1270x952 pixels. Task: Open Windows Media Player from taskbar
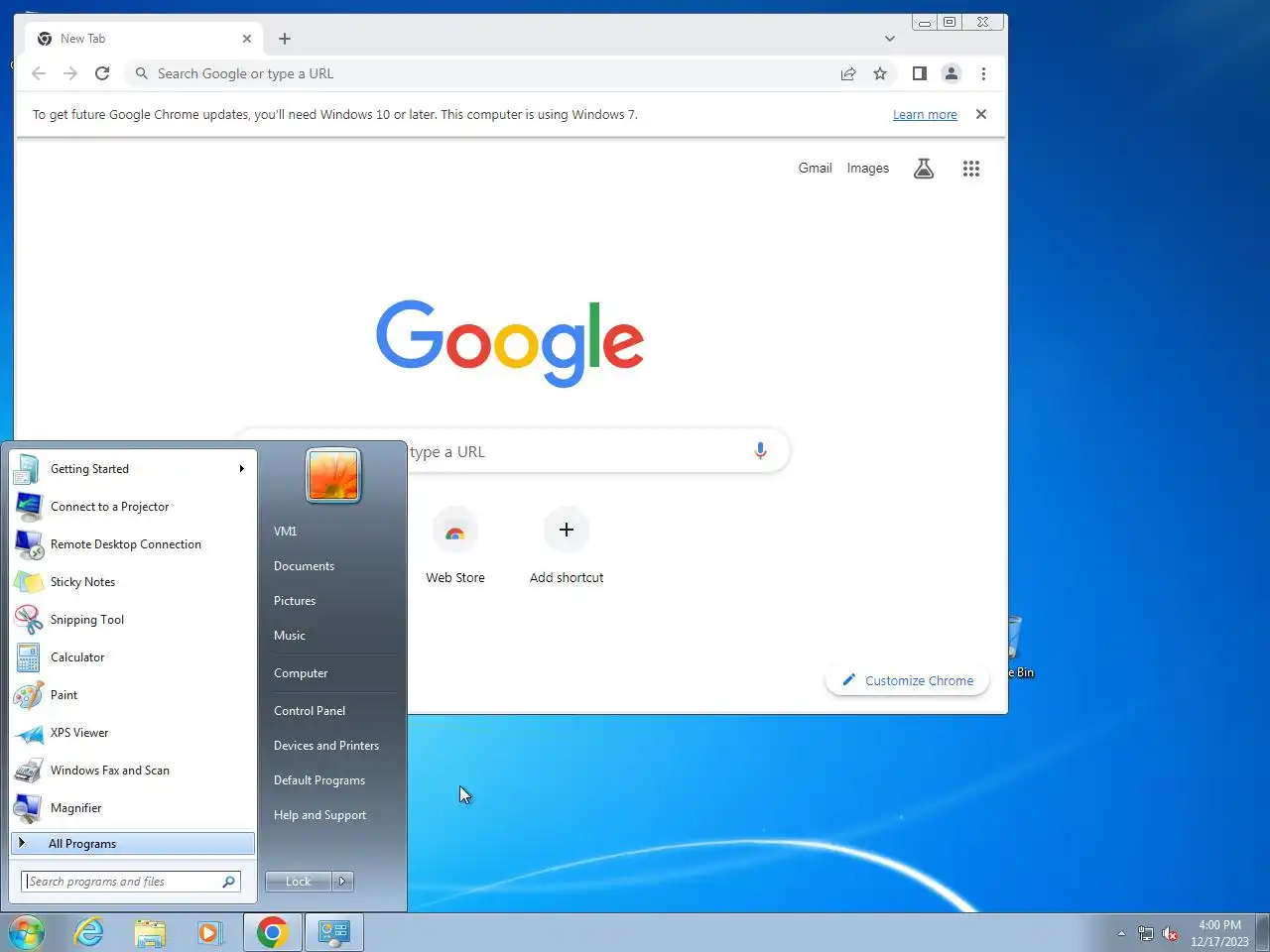[x=210, y=932]
